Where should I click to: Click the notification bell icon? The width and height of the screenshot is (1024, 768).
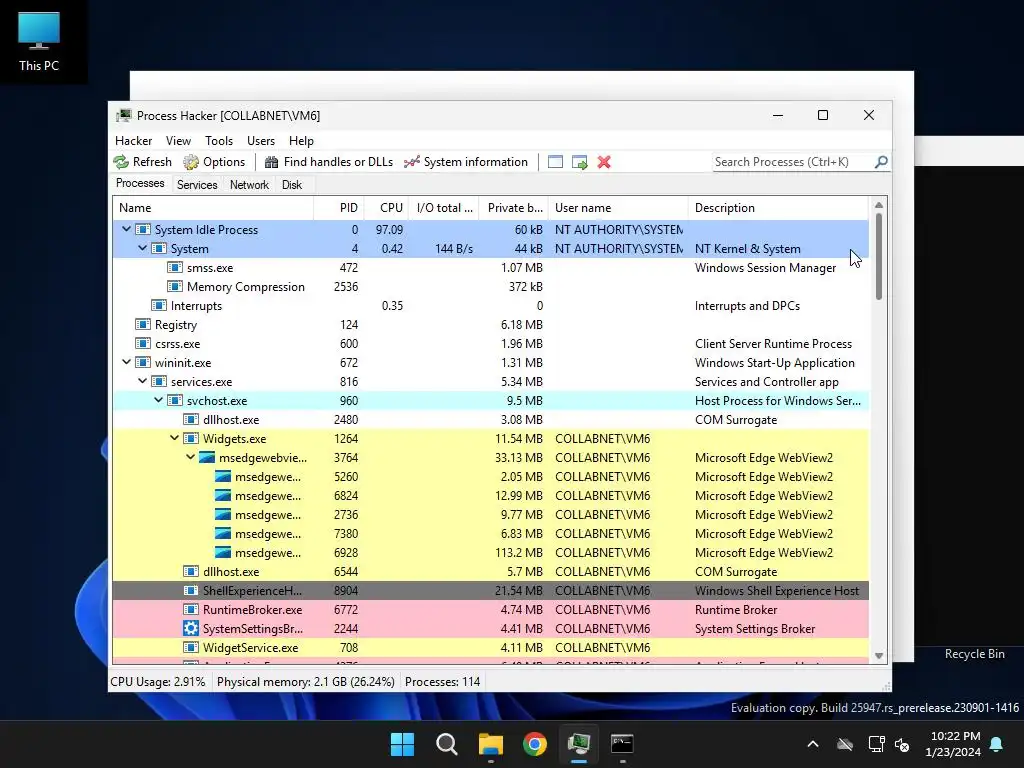pos(997,744)
